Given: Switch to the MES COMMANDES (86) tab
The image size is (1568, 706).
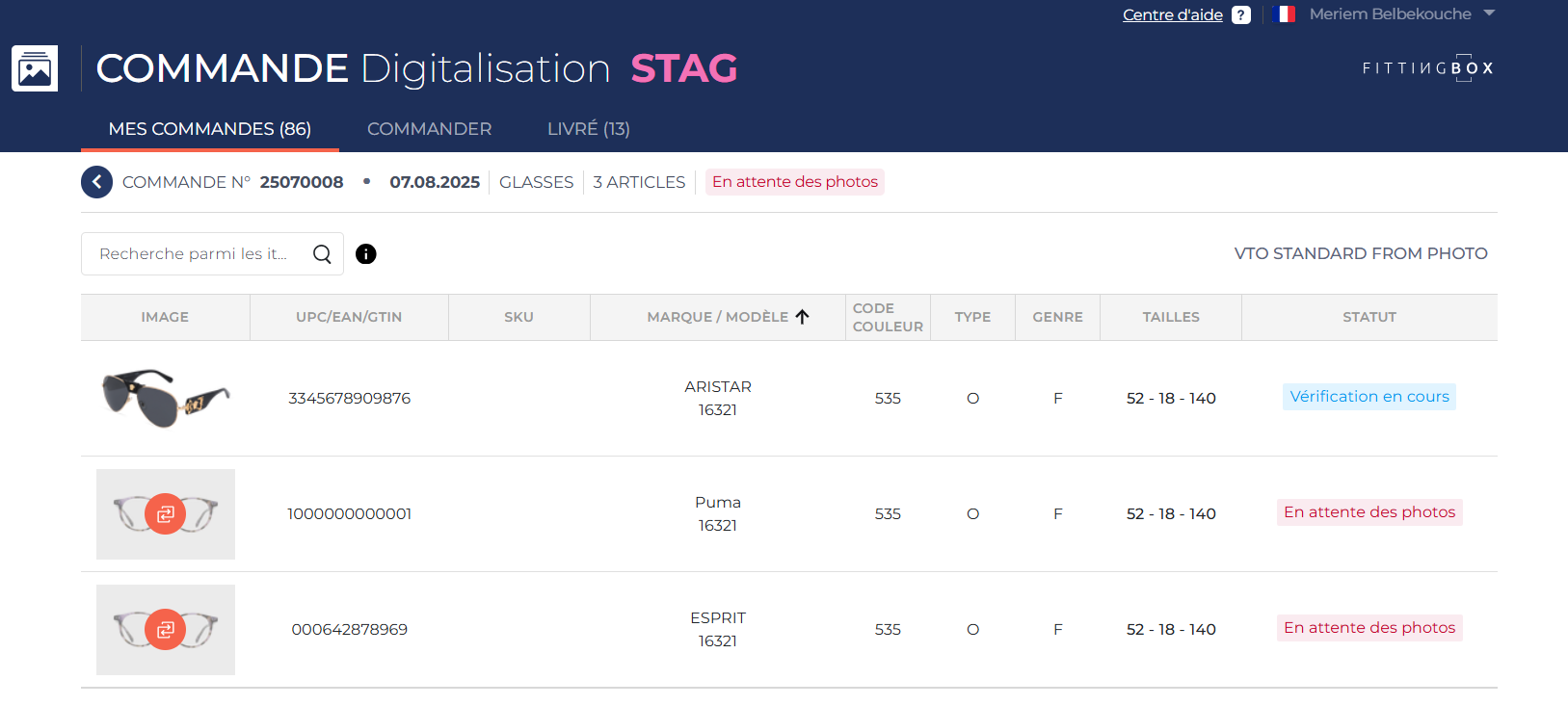Looking at the screenshot, I should (209, 129).
